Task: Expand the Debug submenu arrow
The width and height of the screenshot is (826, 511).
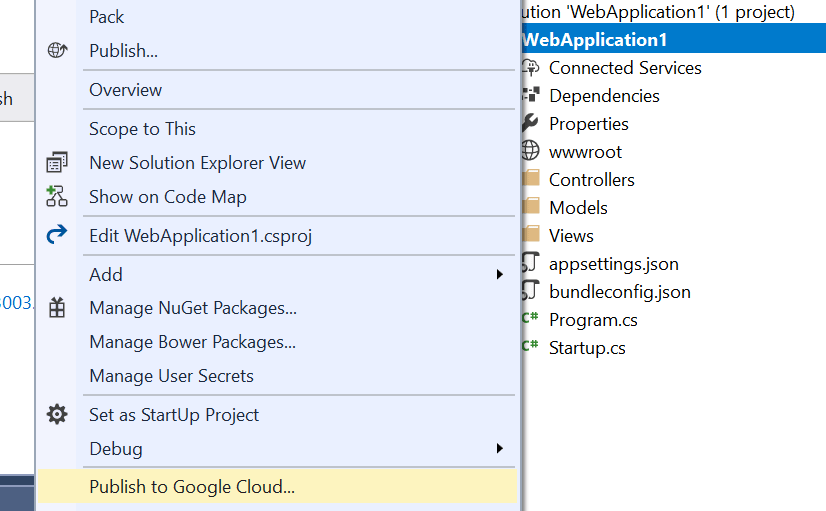Action: pyautogui.click(x=499, y=448)
